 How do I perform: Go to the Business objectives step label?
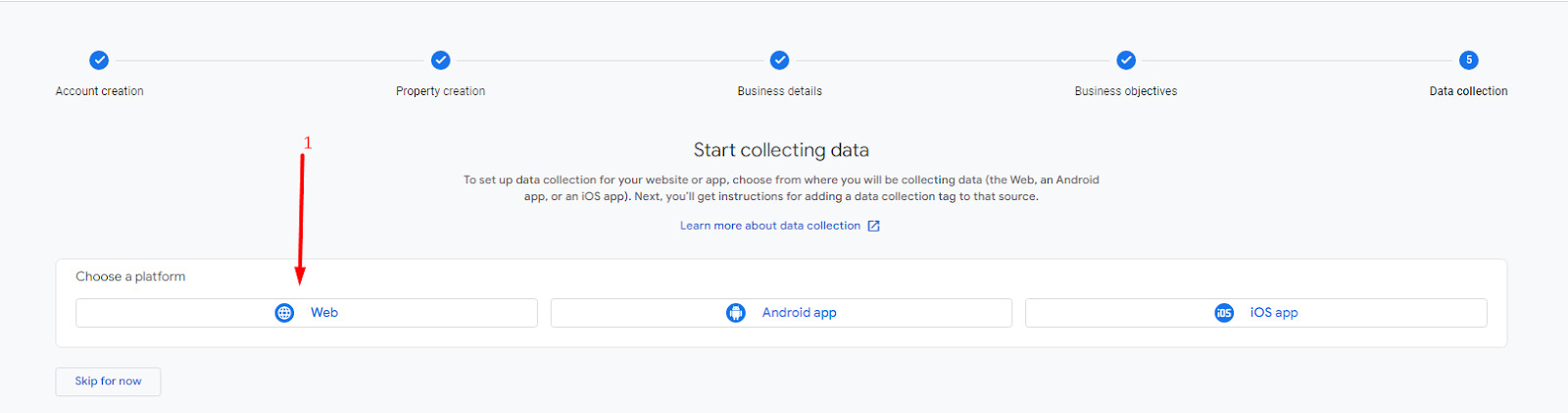click(x=1126, y=91)
